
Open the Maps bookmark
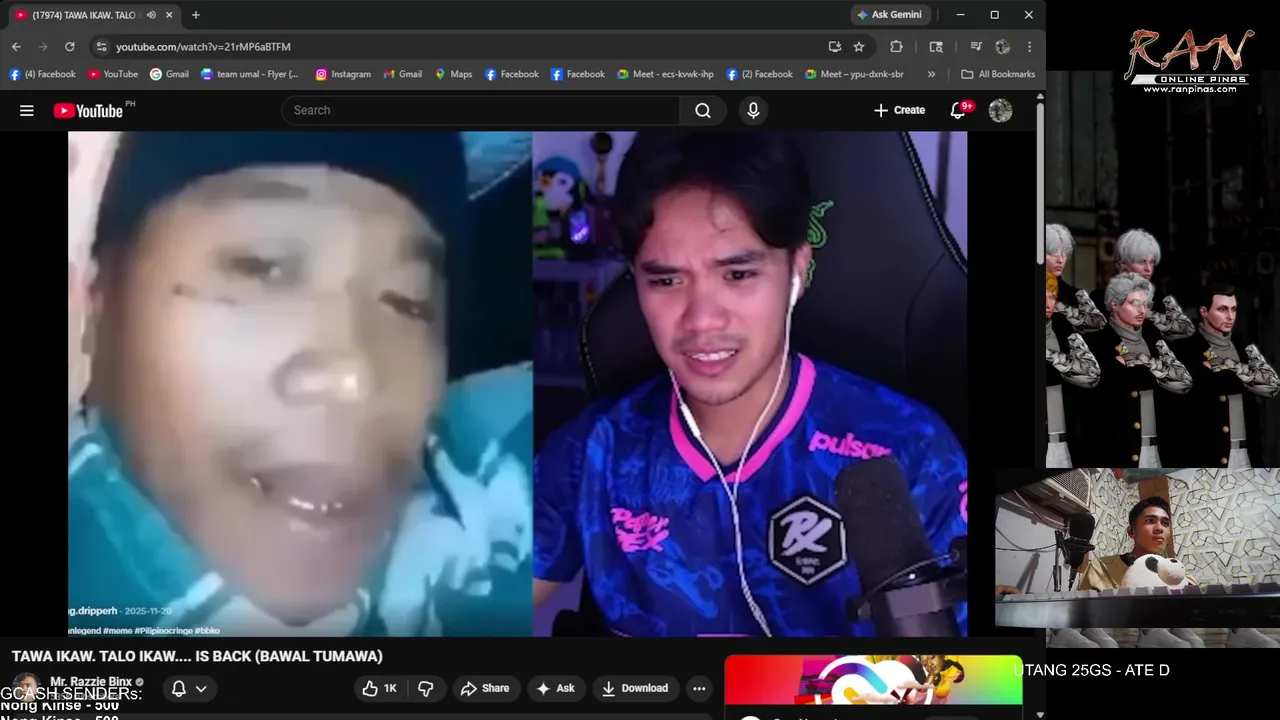point(453,74)
